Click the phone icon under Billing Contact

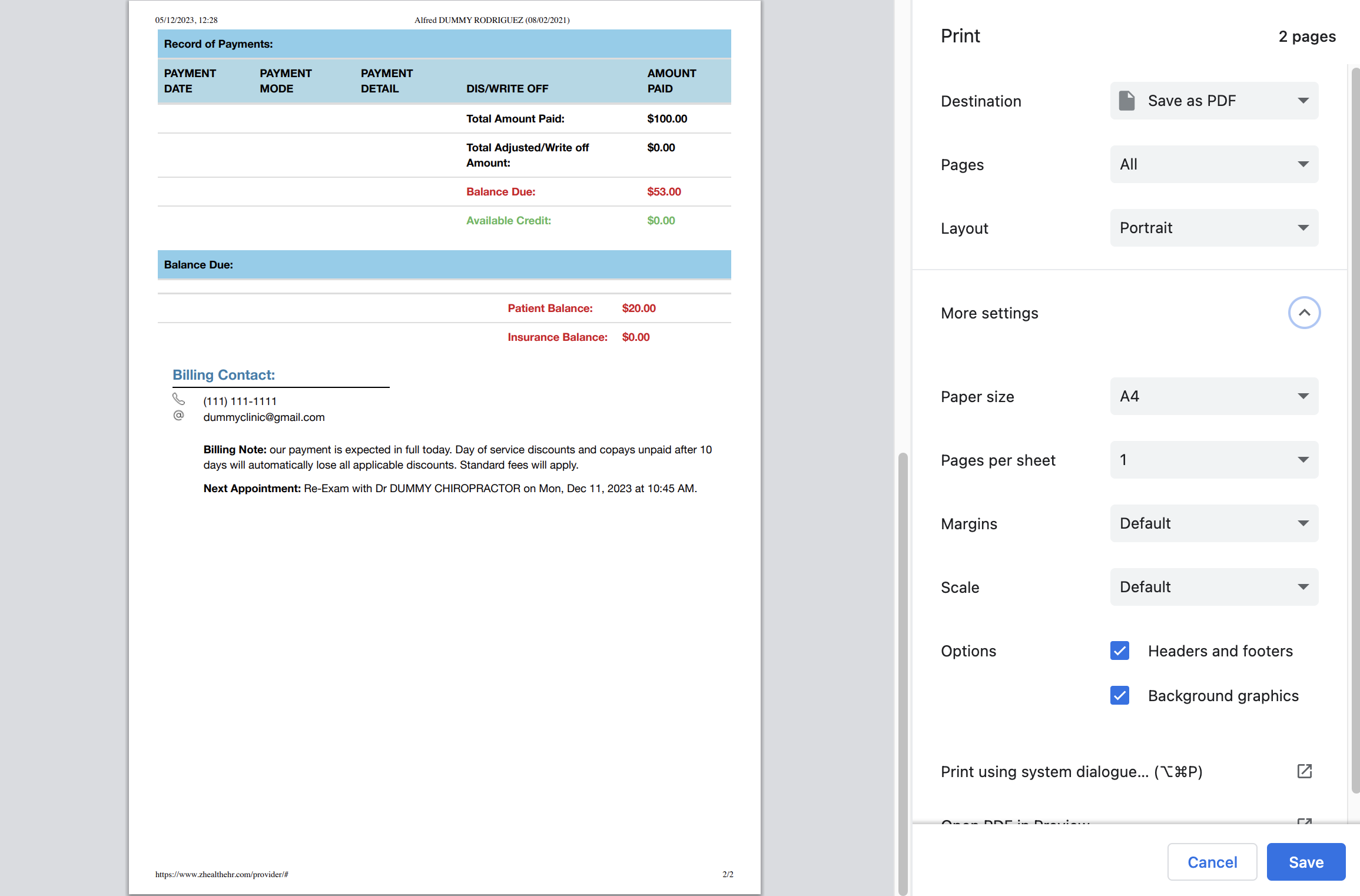[x=178, y=399]
